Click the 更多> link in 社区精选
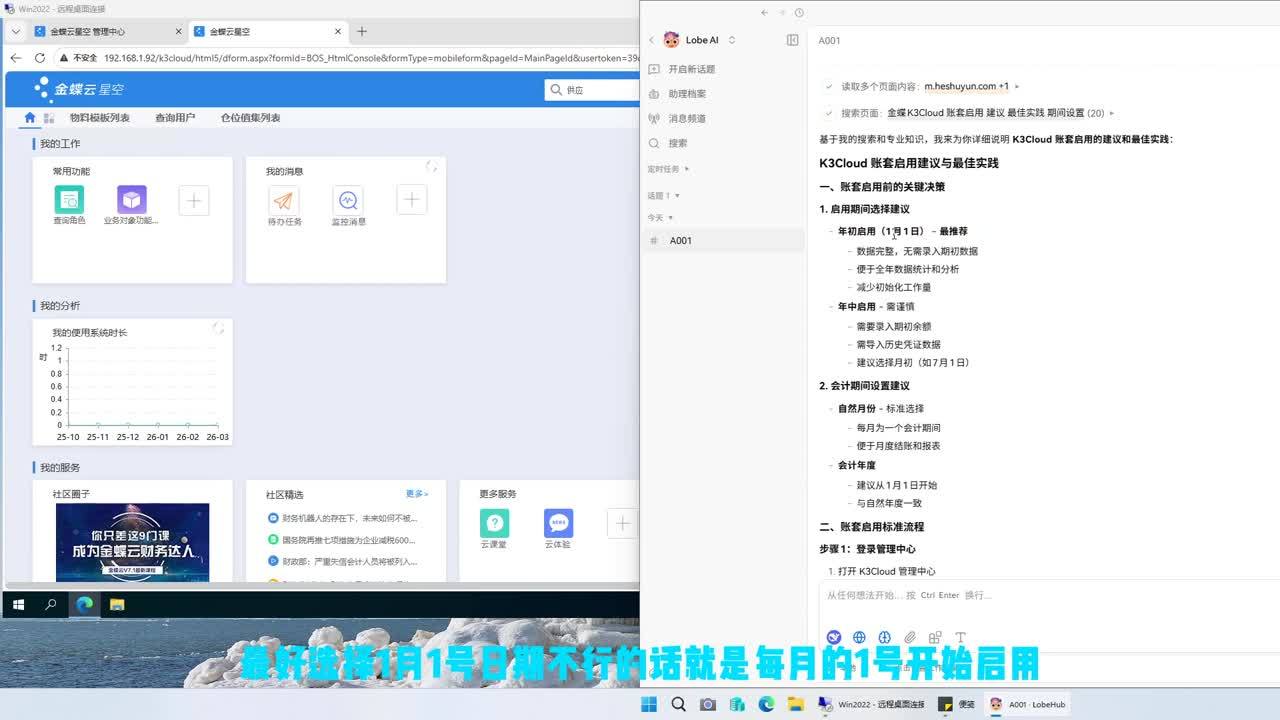 click(417, 494)
